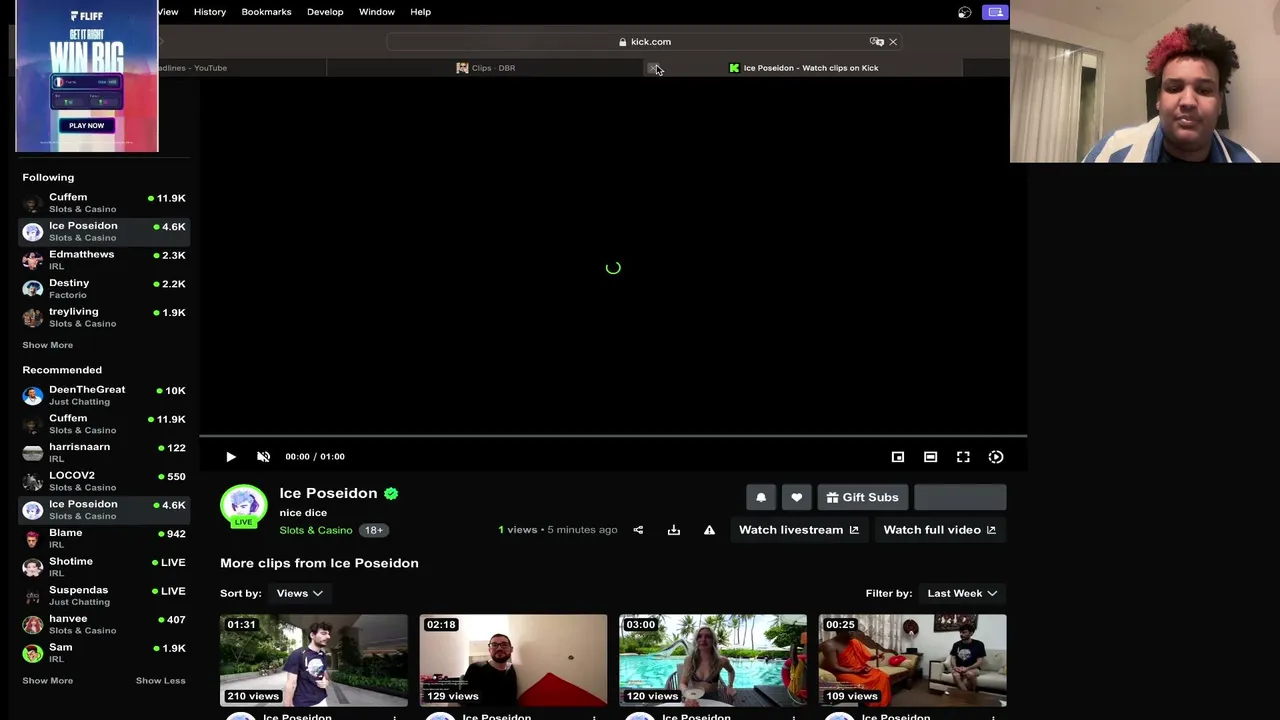Download the clip with the download icon
The height and width of the screenshot is (720, 1280).
pos(674,530)
